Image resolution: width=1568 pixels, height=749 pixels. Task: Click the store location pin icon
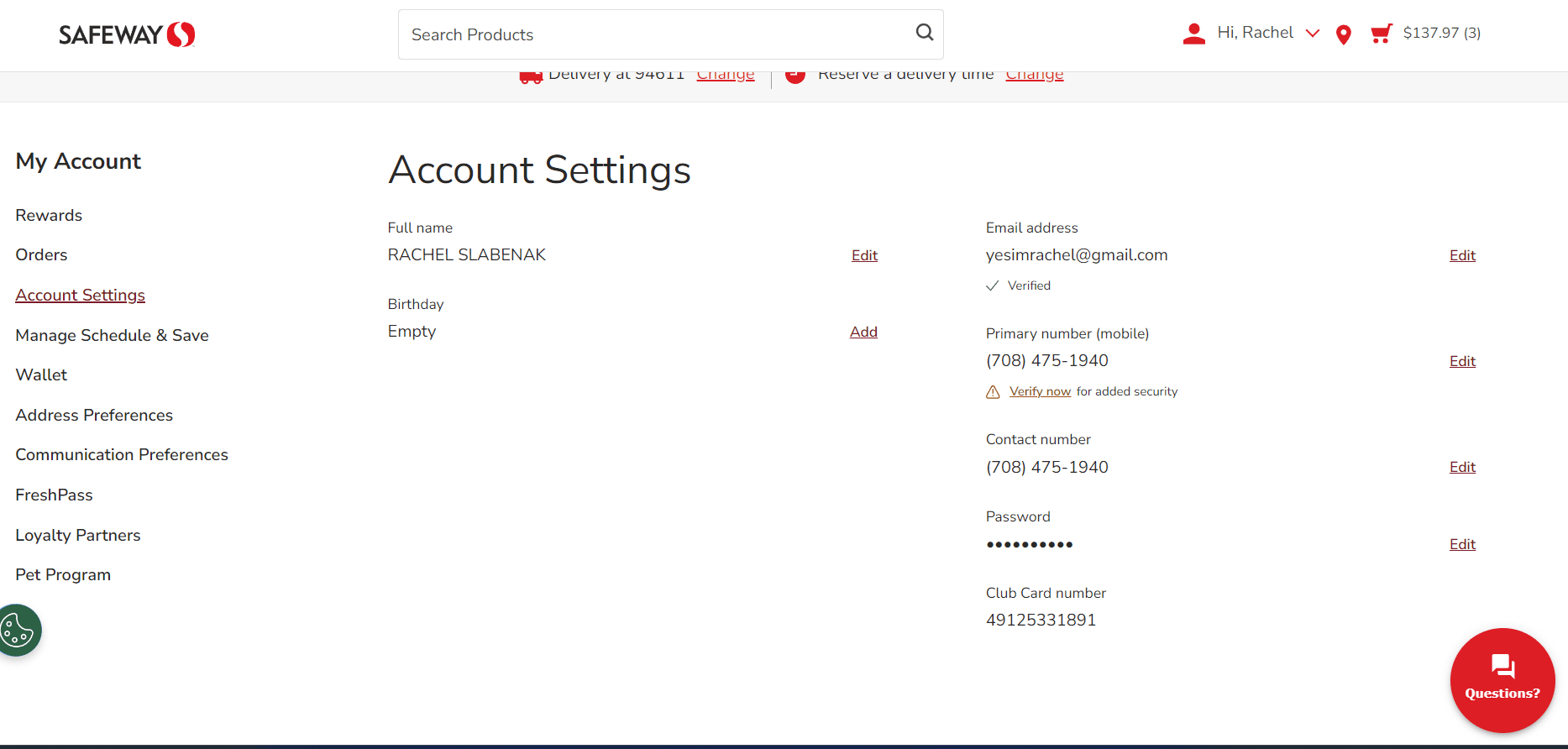tap(1344, 34)
